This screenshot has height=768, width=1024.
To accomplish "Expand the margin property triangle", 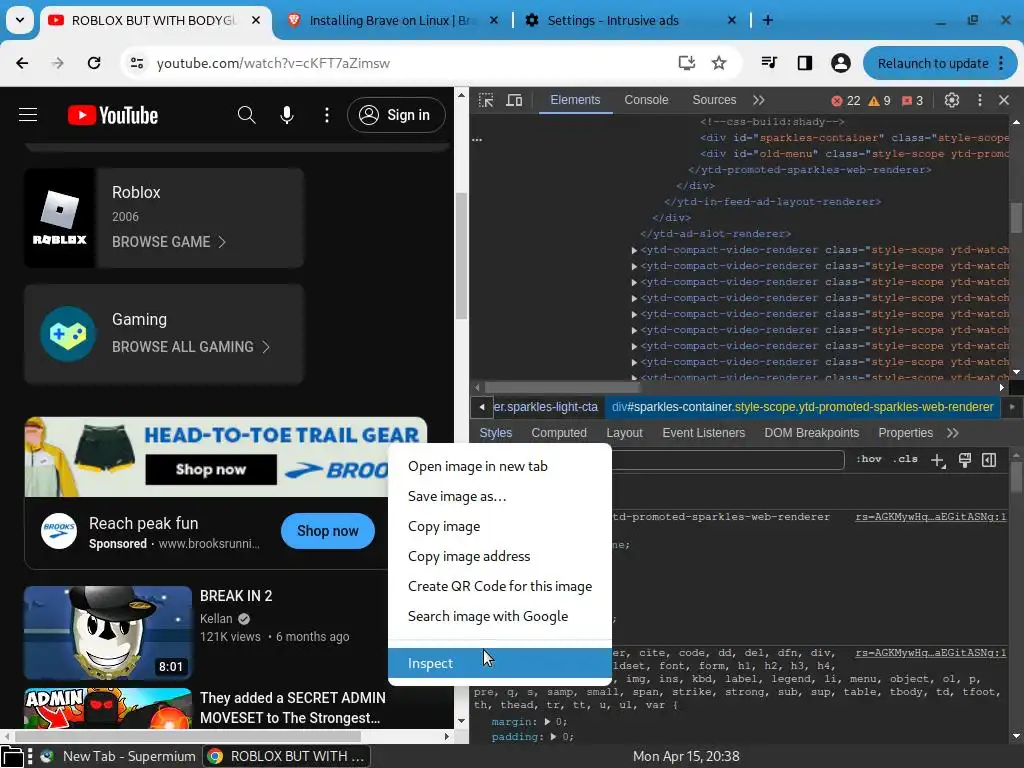I will [548, 722].
